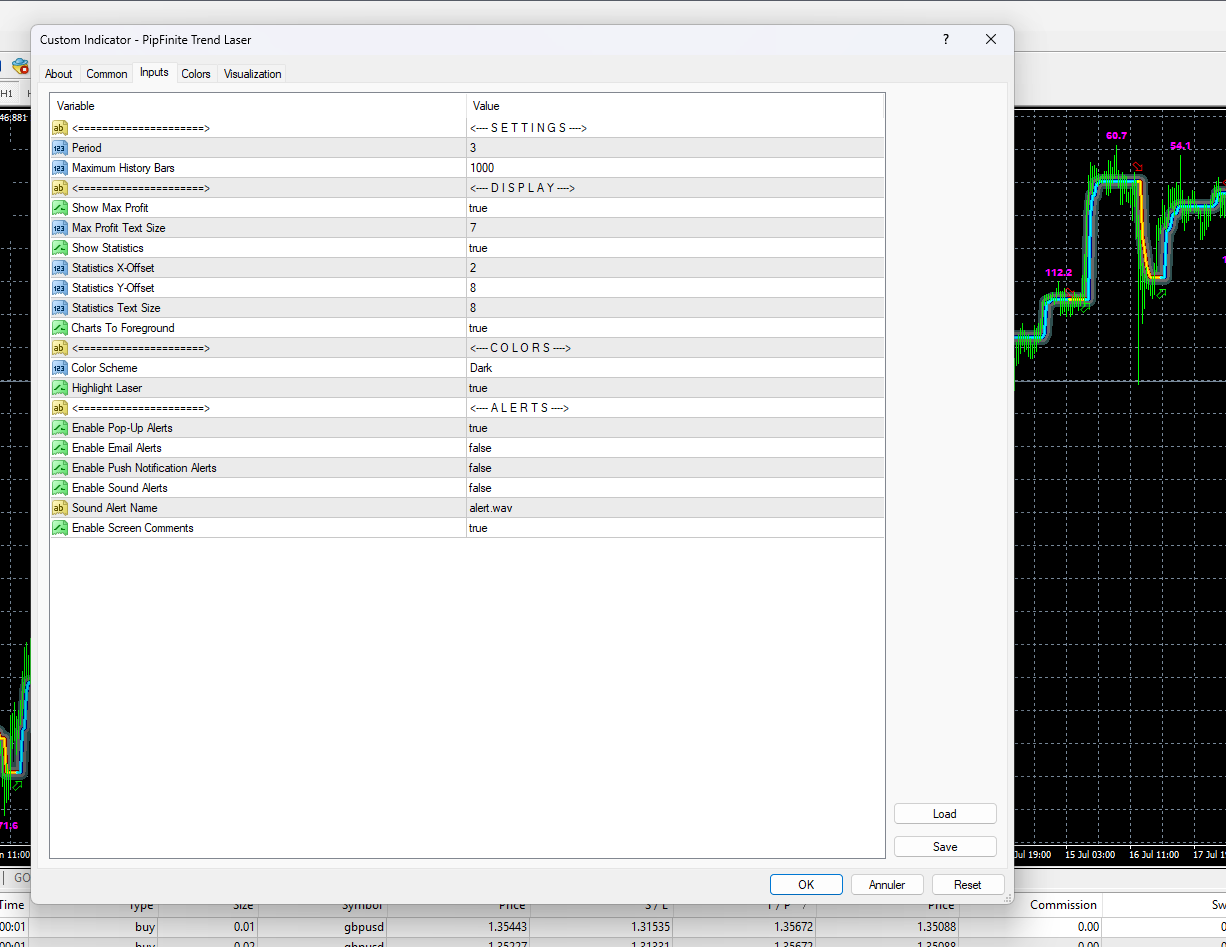
Task: Select the Statistics Y-Offset value 8
Action: (x=675, y=288)
